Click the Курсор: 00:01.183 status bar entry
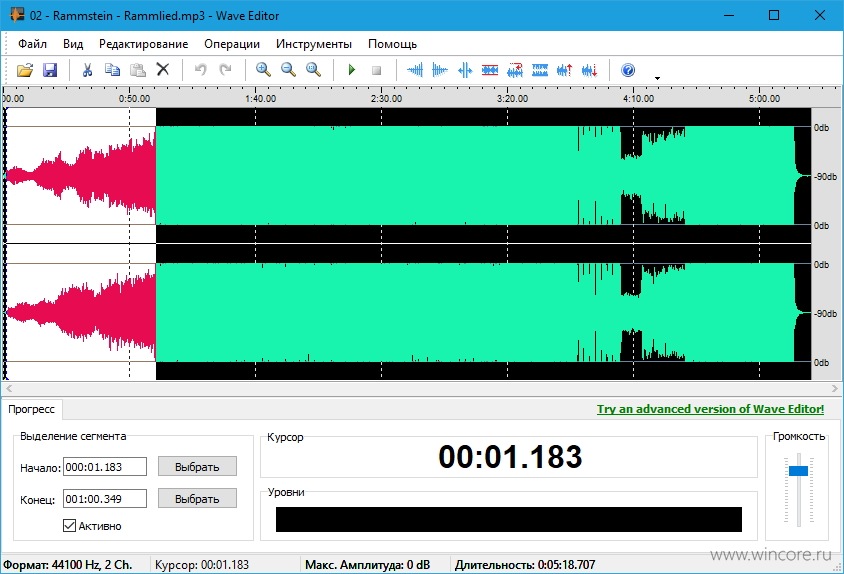The image size is (844, 574). (202, 565)
